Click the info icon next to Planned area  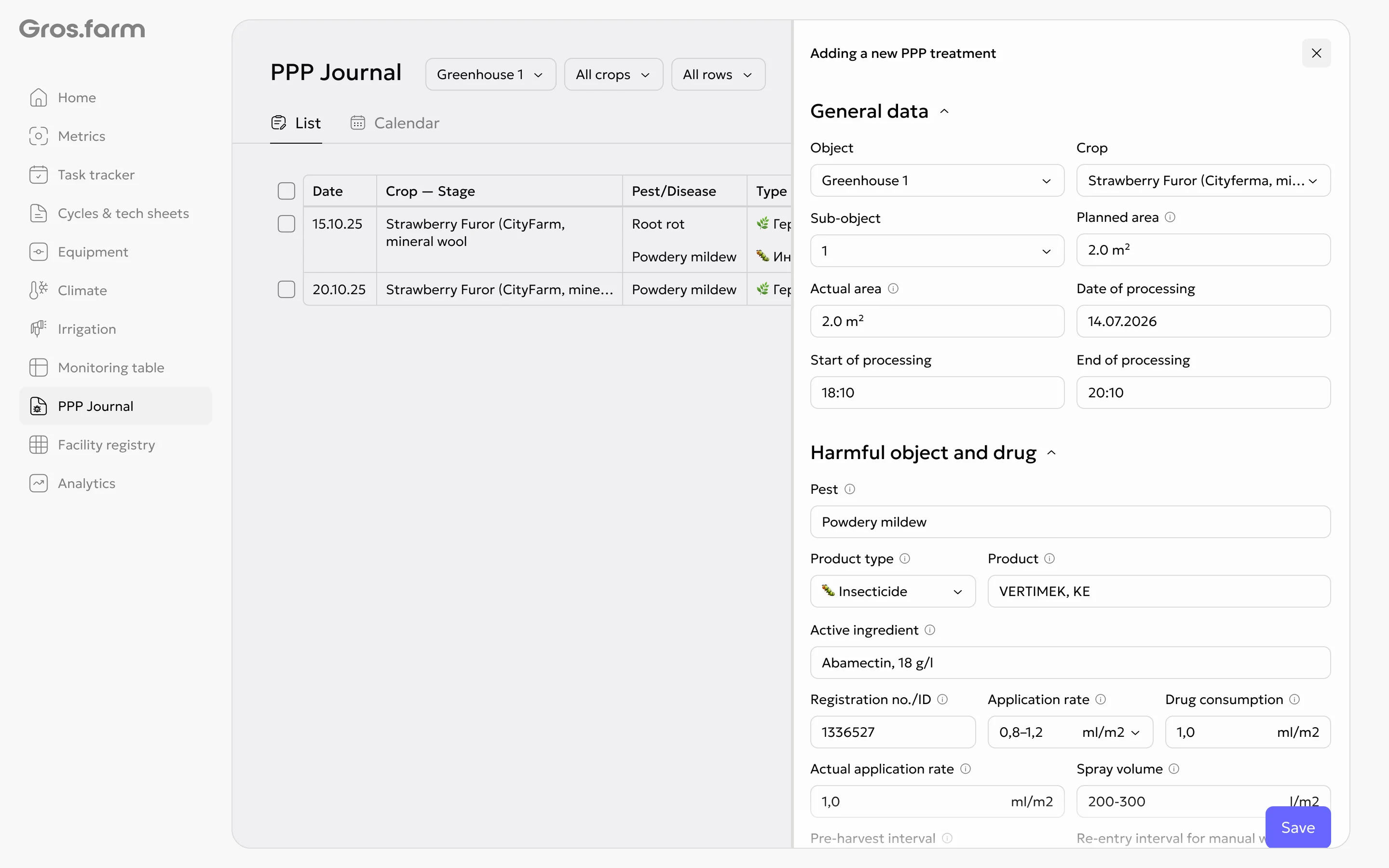[1170, 217]
